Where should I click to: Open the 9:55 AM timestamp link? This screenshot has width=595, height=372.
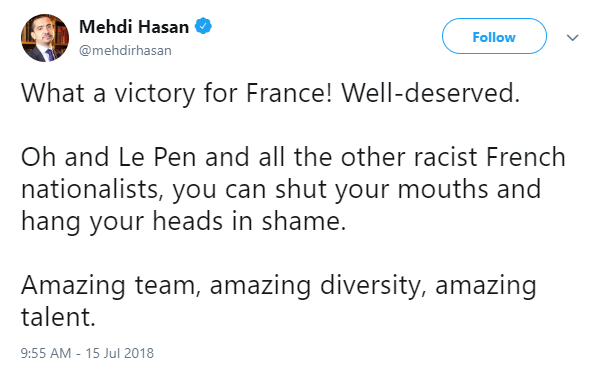46,353
